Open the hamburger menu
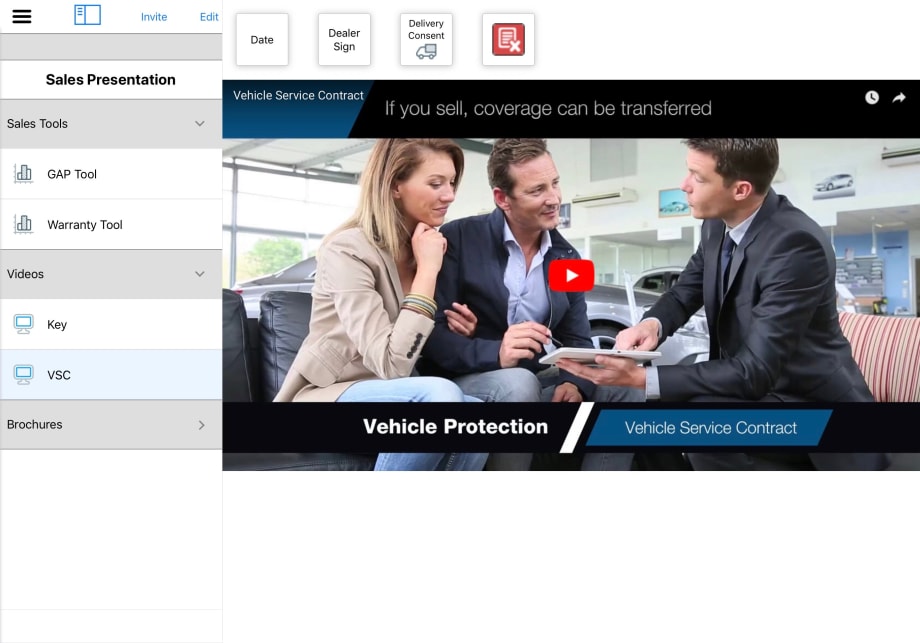 tap(22, 15)
